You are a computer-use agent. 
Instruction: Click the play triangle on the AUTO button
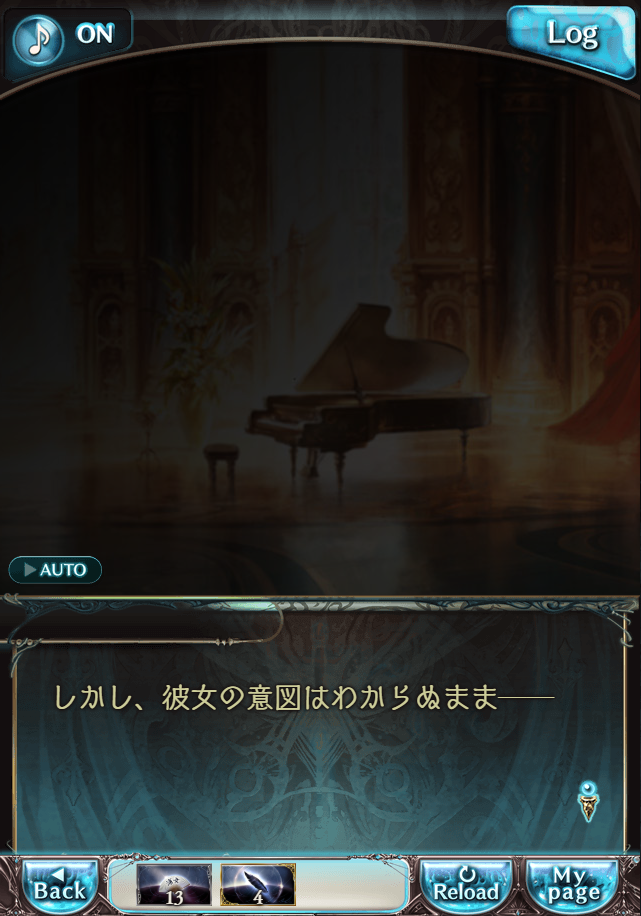pos(30,570)
